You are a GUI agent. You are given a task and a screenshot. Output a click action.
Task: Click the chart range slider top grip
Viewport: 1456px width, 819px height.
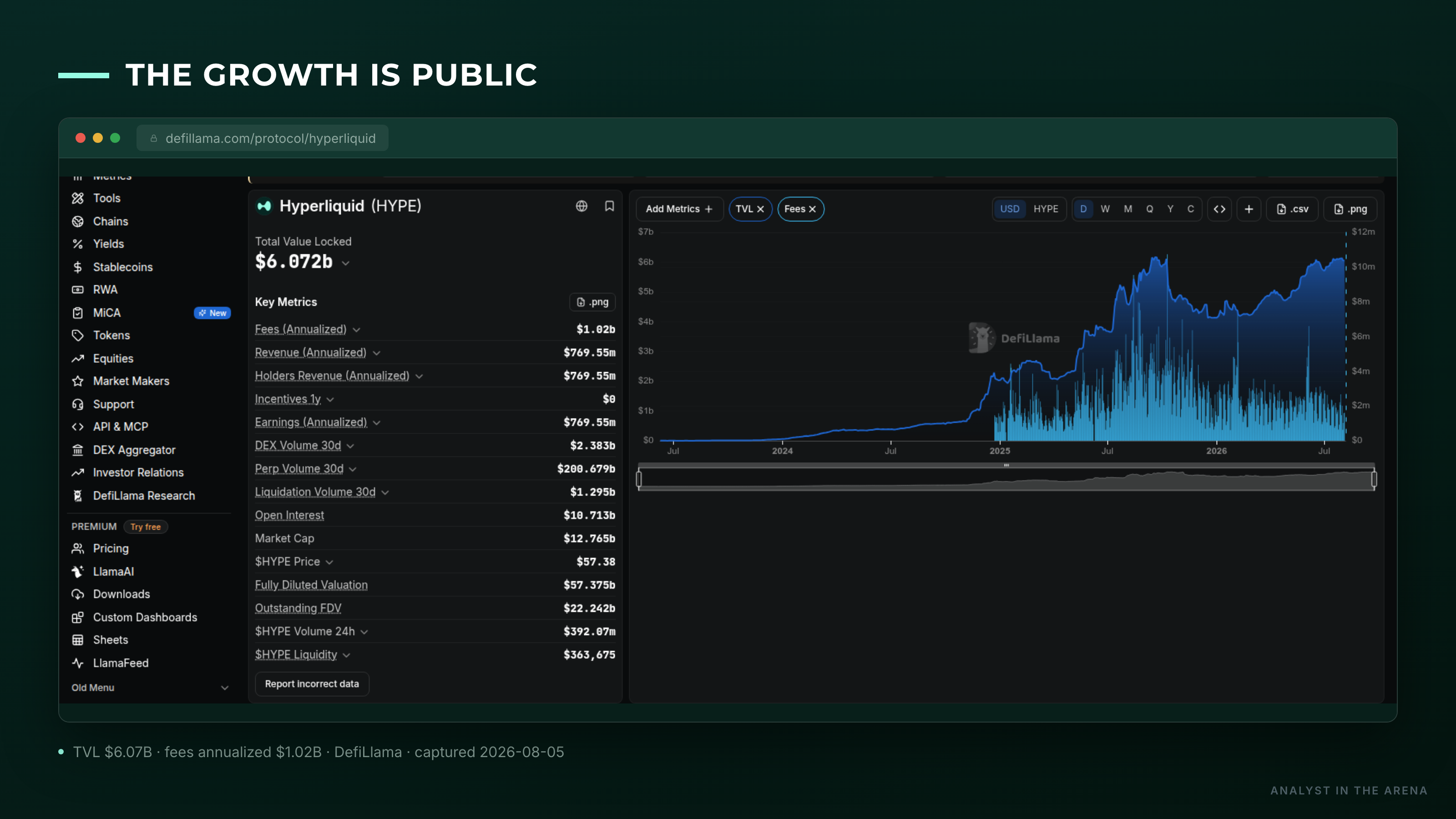click(1006, 465)
